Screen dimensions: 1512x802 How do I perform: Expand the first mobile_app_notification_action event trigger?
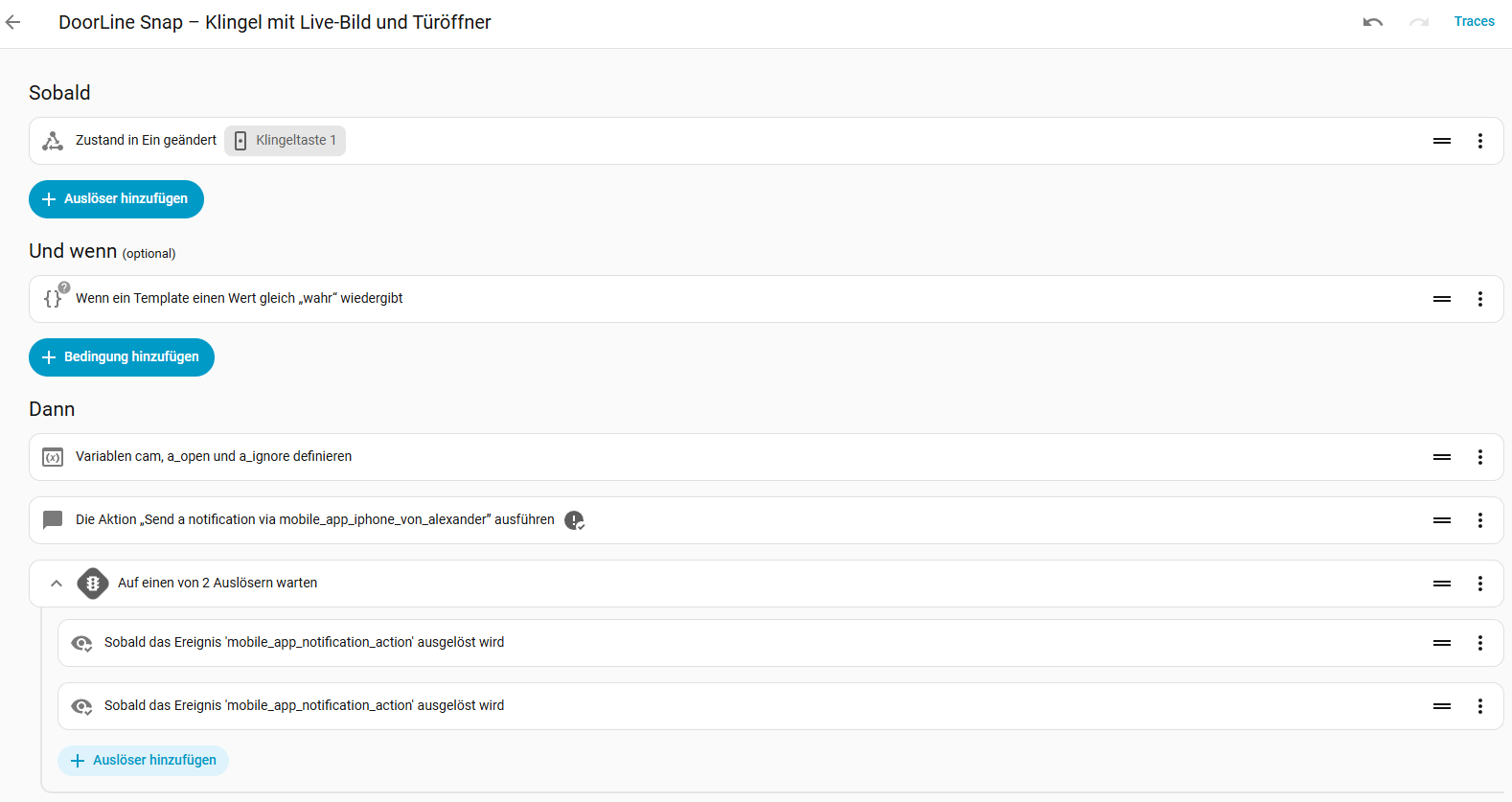pos(780,643)
